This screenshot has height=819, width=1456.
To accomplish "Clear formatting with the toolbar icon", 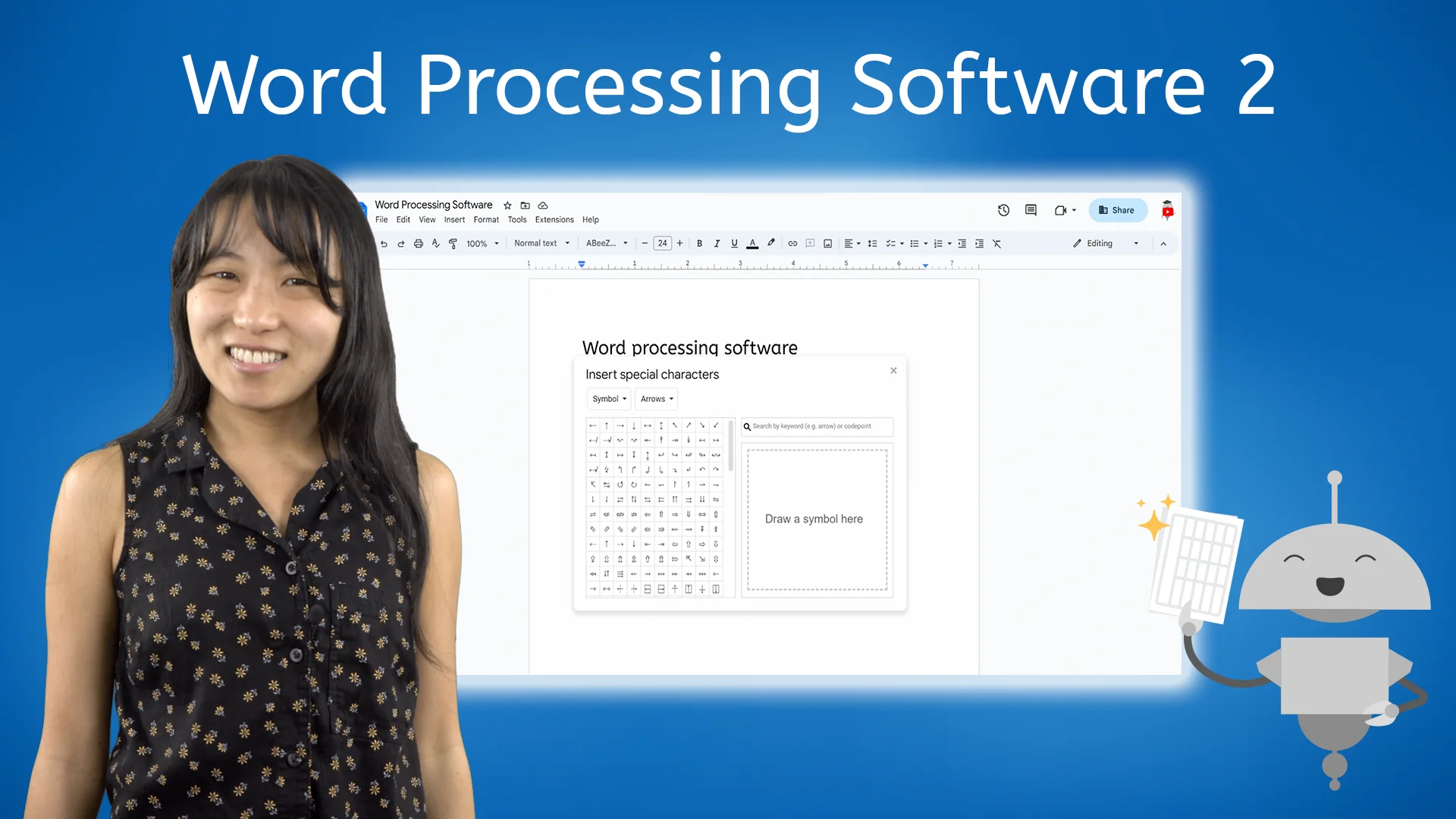I will coord(998,243).
